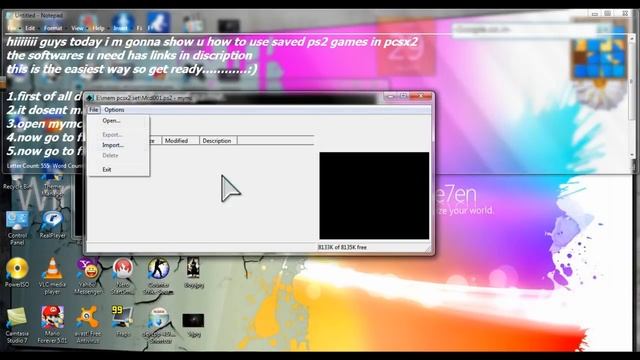Screen dimensions: 640x360
Task: Minimize the Notepad window
Action: [x=595, y=14]
